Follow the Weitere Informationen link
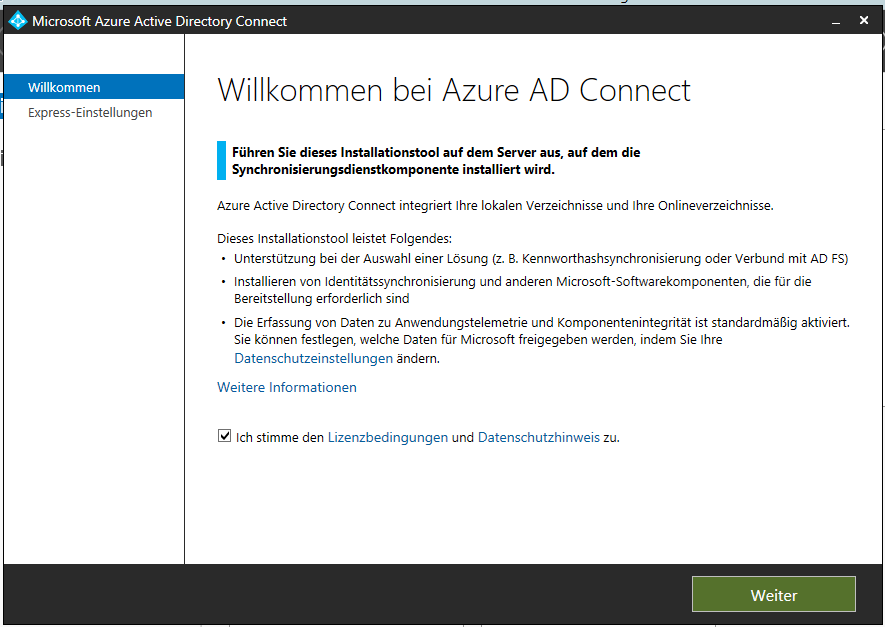Screen dimensions: 885x627 coord(287,387)
